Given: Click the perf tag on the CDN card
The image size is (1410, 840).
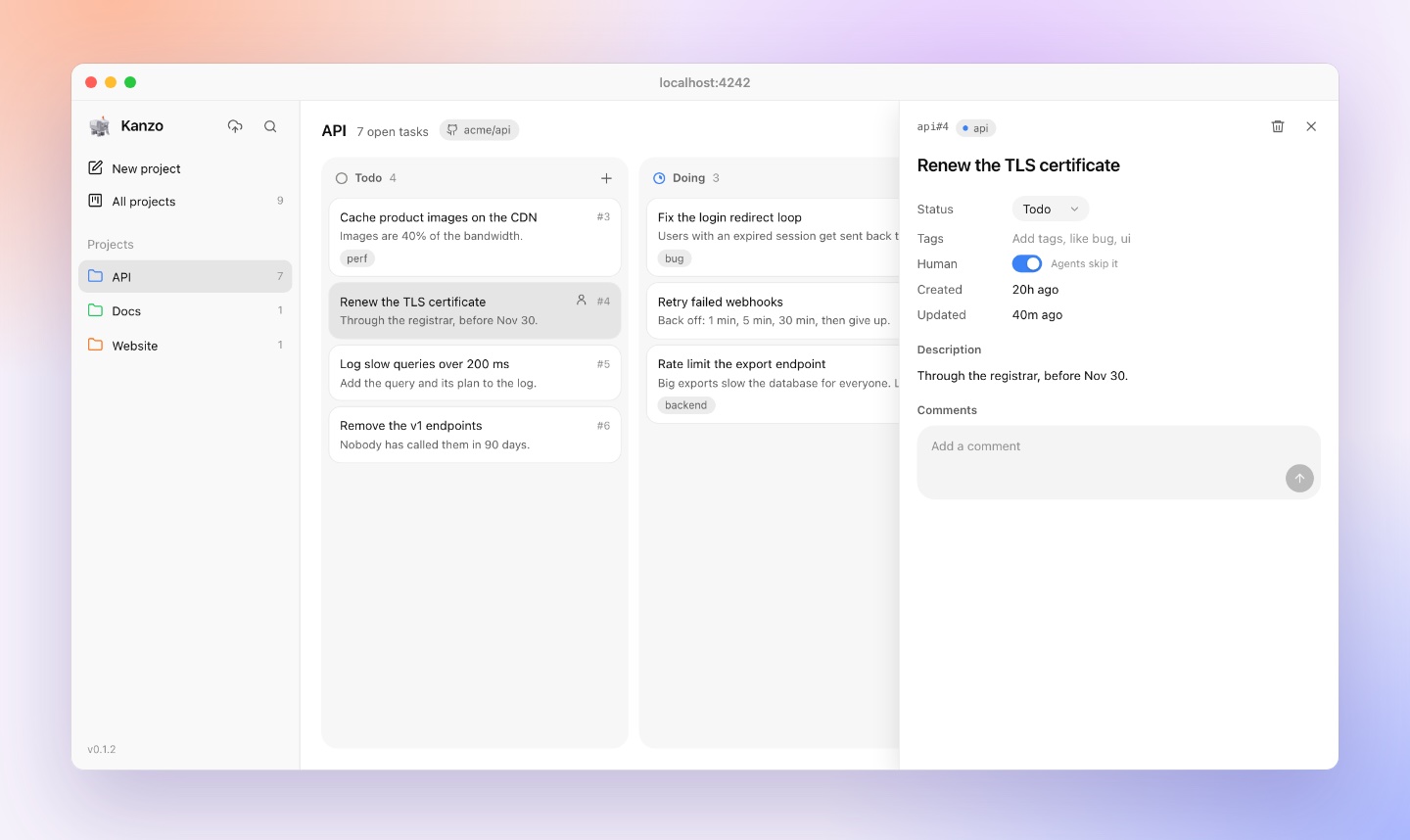Looking at the screenshot, I should click(x=357, y=258).
